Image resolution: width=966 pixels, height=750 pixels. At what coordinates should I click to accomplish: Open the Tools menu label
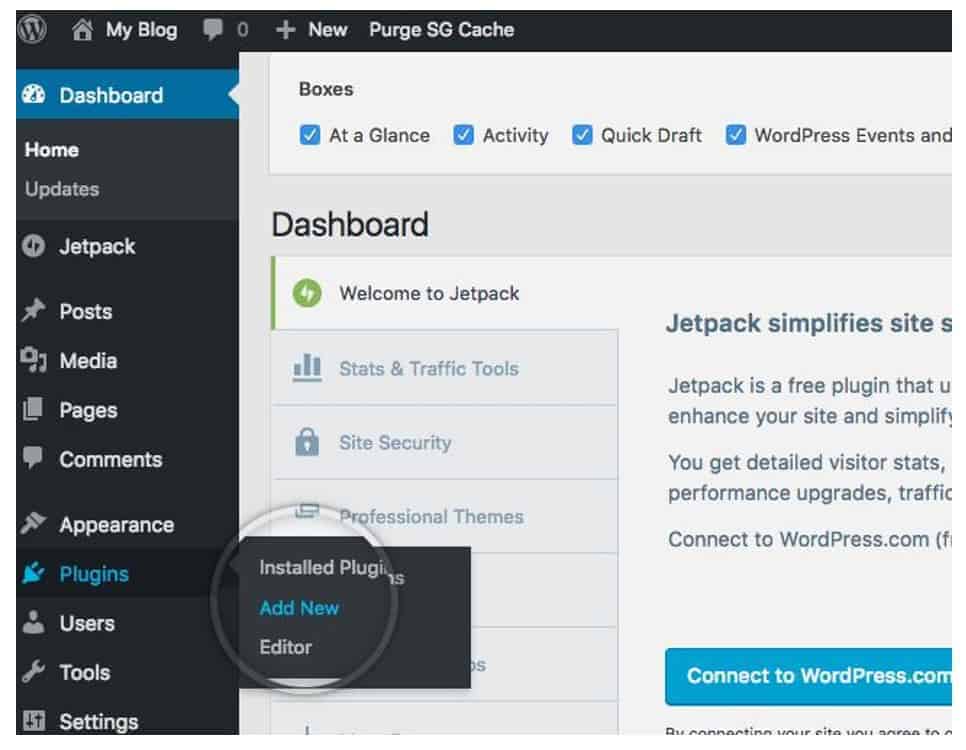point(84,672)
